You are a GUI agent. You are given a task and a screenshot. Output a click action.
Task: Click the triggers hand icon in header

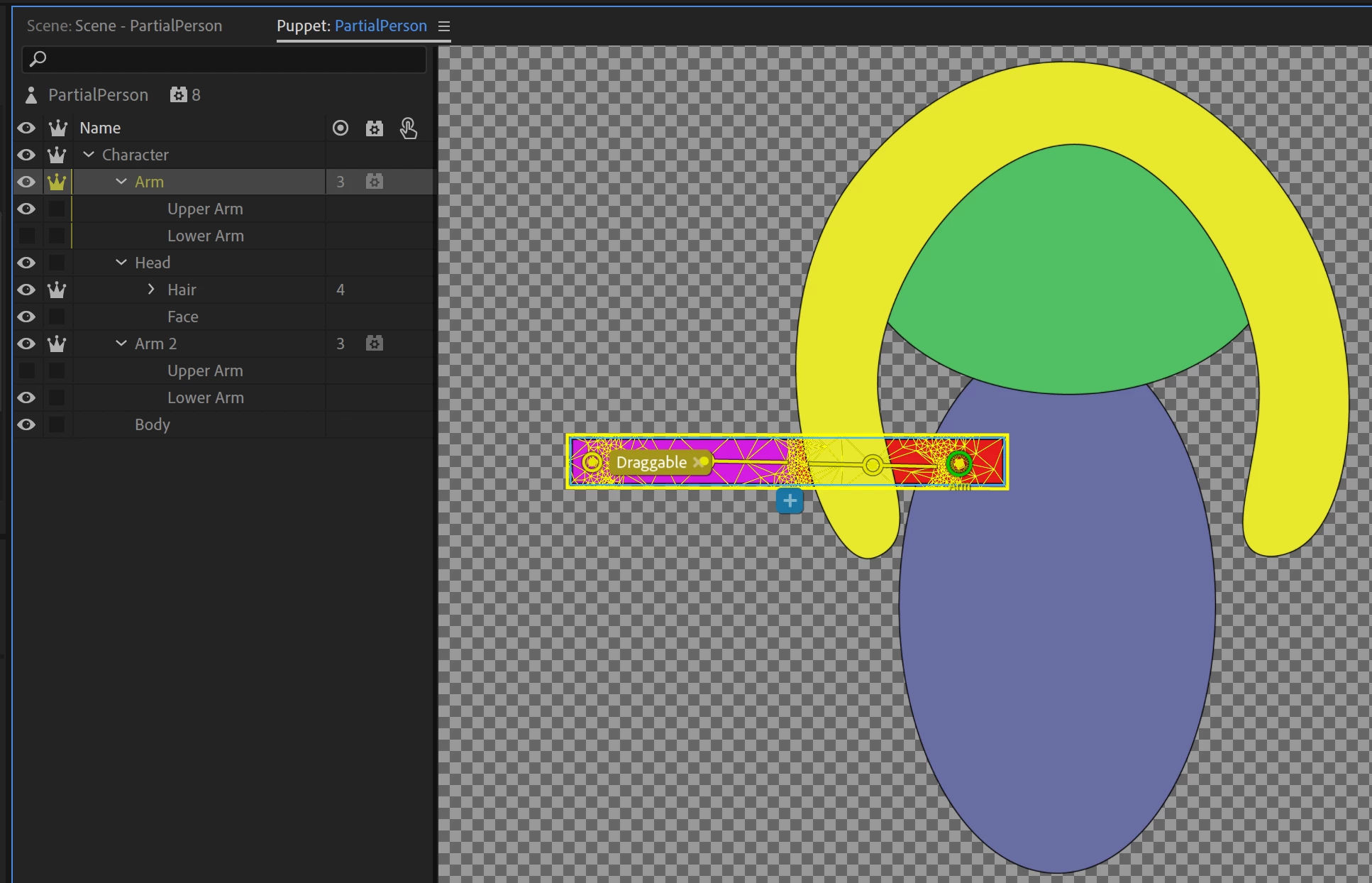(408, 128)
